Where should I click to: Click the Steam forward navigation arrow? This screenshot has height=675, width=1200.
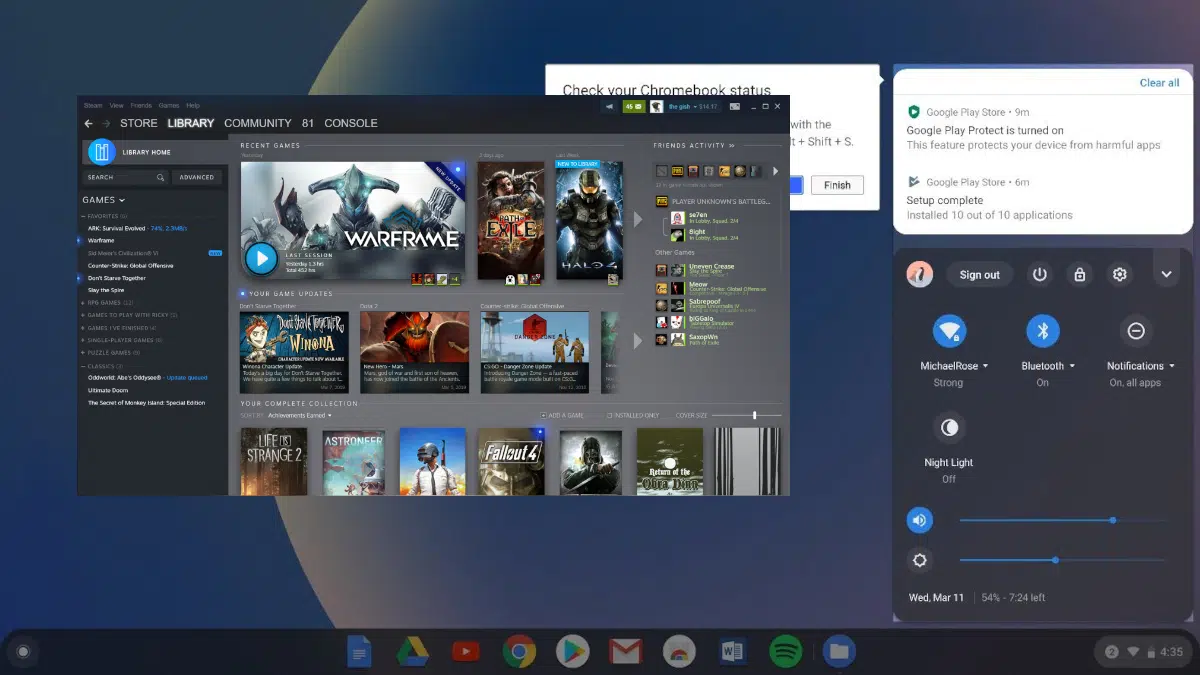pyautogui.click(x=106, y=123)
